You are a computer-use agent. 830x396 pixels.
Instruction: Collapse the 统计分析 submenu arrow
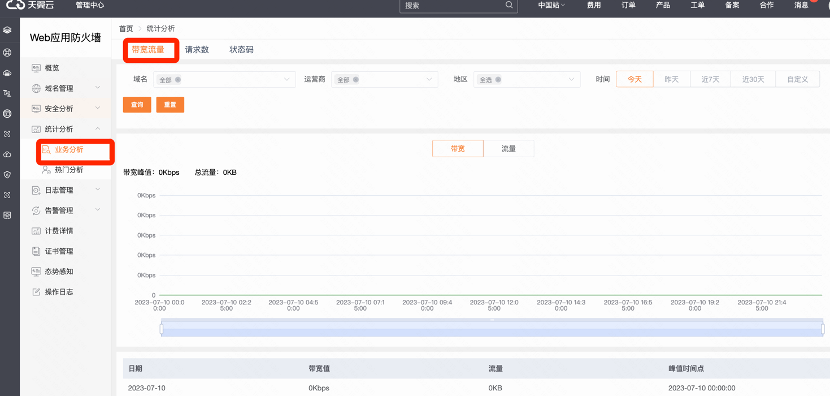(x=98, y=129)
